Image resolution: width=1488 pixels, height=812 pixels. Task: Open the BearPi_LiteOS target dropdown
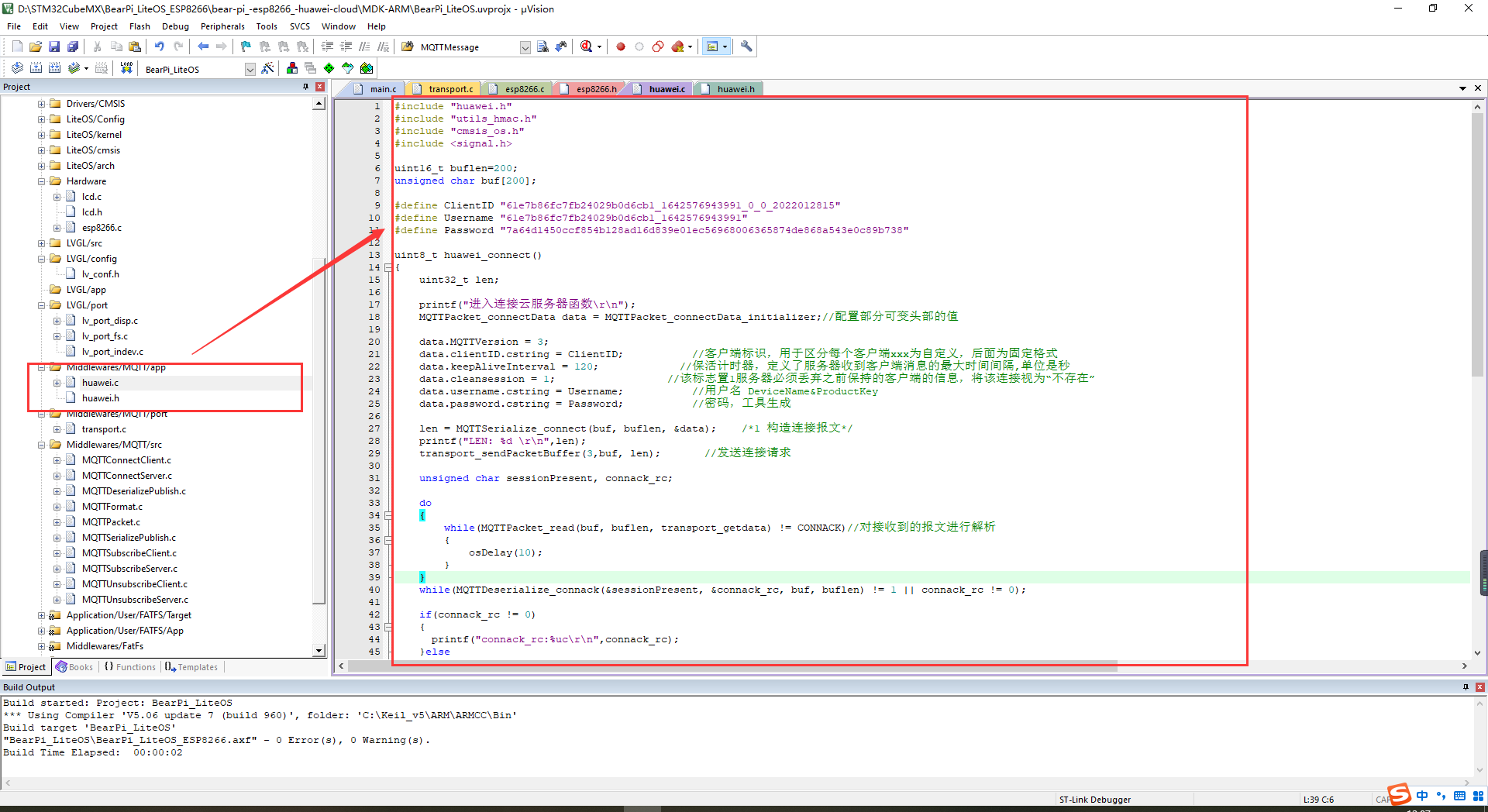click(x=250, y=69)
